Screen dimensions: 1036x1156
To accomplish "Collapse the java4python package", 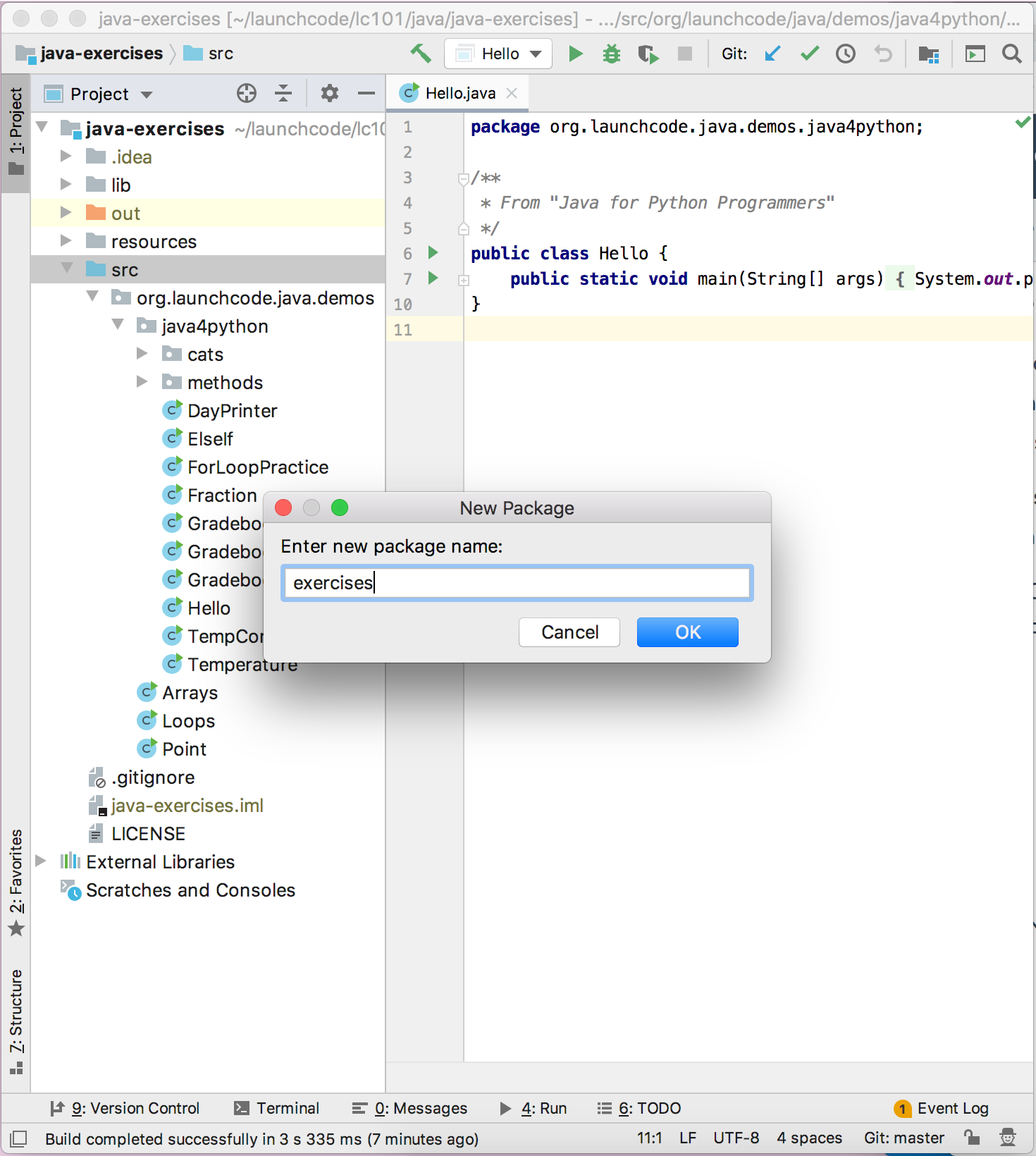I will [118, 325].
